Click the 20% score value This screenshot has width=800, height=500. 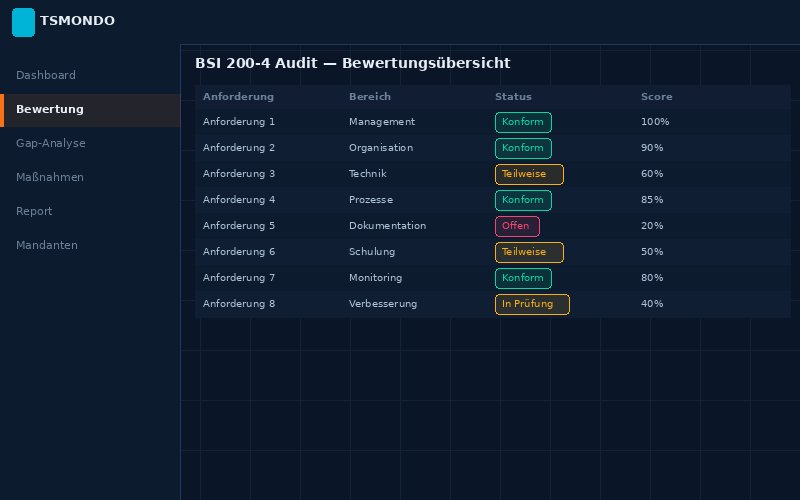coord(652,226)
